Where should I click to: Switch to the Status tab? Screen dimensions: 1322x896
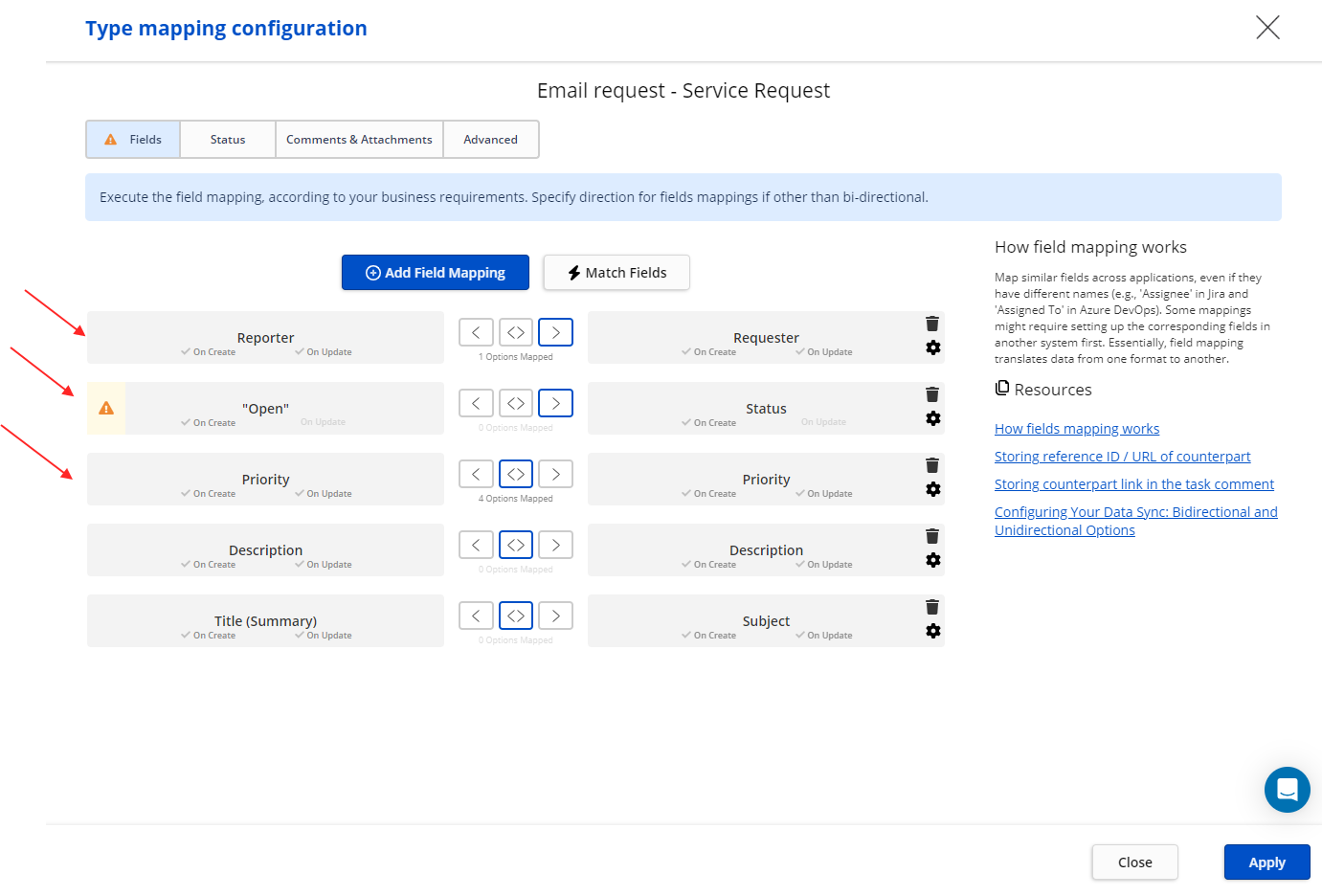228,139
